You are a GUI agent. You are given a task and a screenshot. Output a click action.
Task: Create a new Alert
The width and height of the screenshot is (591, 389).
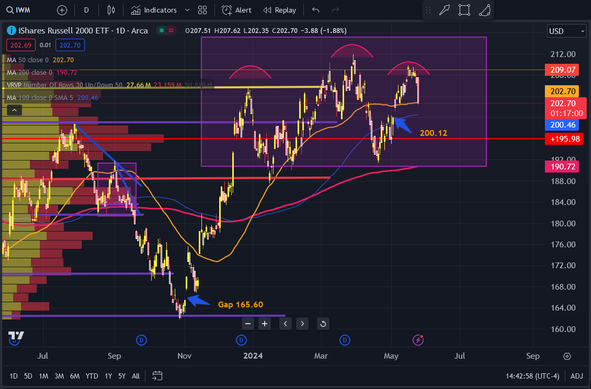(x=237, y=10)
